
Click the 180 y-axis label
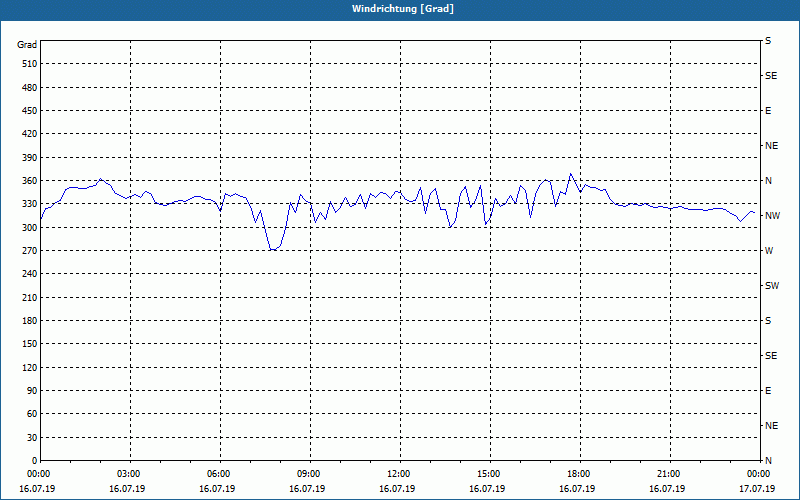pyautogui.click(x=30, y=321)
